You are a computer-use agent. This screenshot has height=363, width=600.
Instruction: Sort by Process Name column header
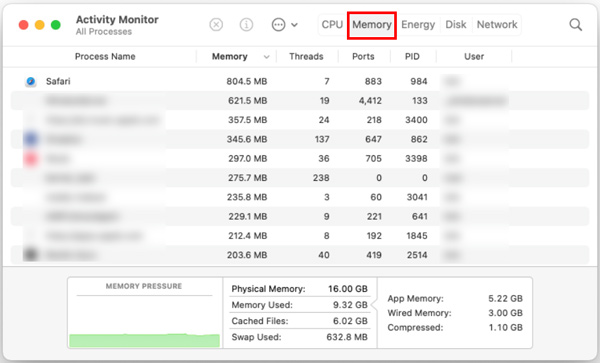[105, 57]
